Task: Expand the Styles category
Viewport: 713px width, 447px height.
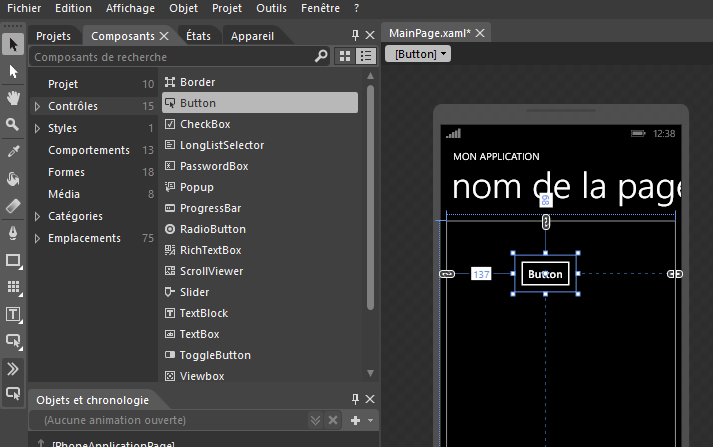Action: (37, 129)
